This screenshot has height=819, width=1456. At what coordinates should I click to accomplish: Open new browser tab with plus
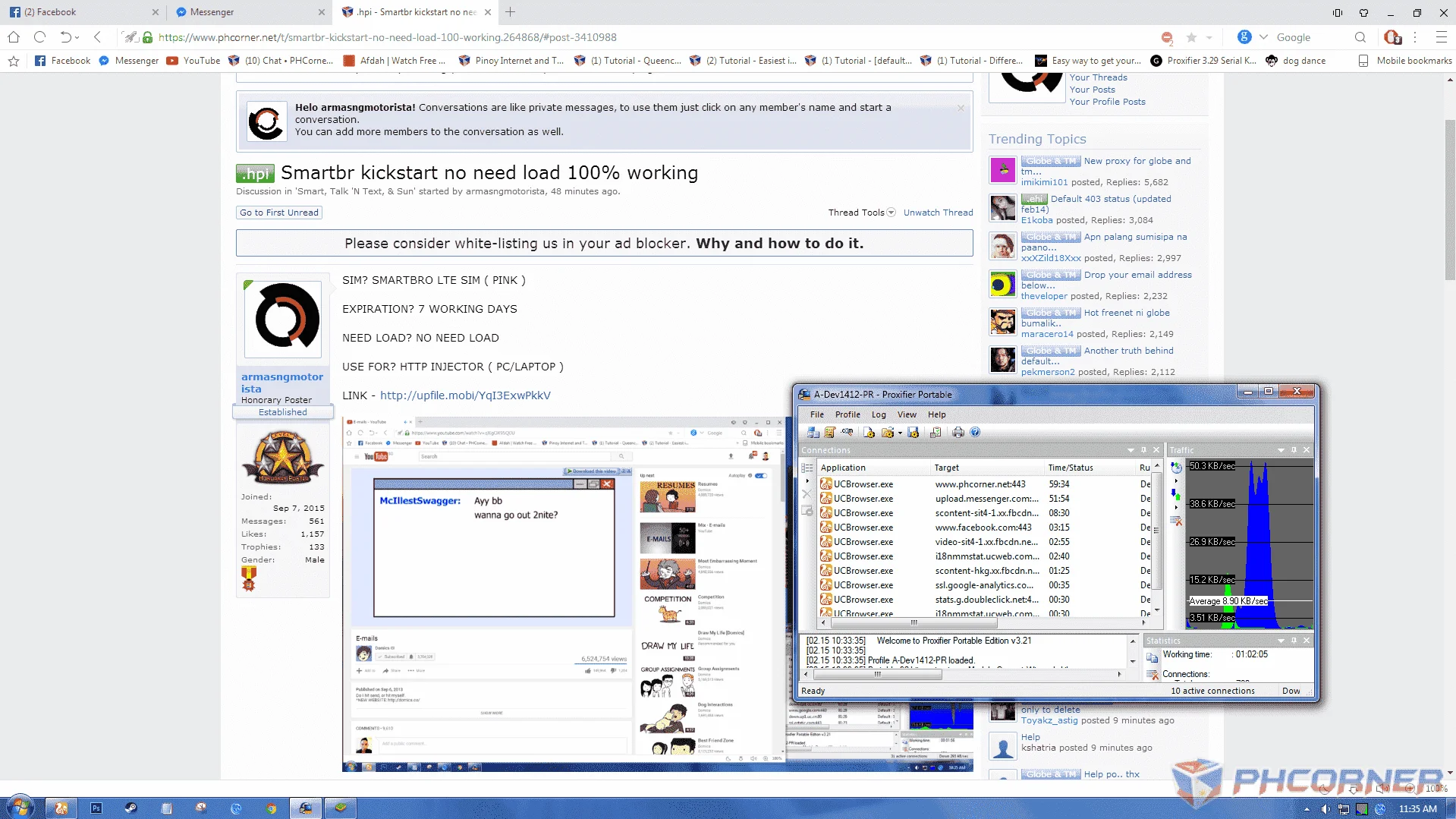(511, 12)
